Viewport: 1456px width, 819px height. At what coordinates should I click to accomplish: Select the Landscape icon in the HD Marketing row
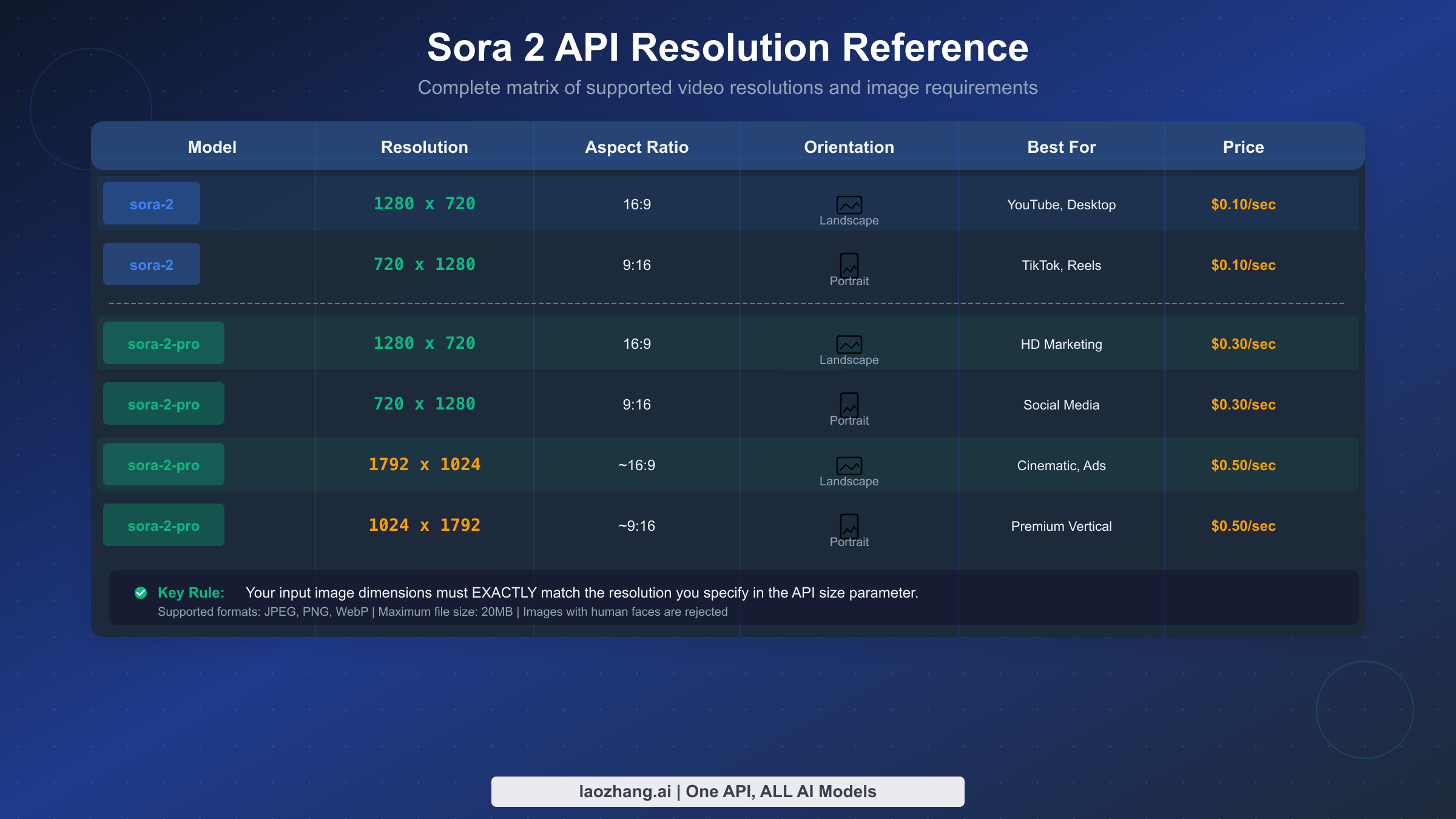pos(849,344)
